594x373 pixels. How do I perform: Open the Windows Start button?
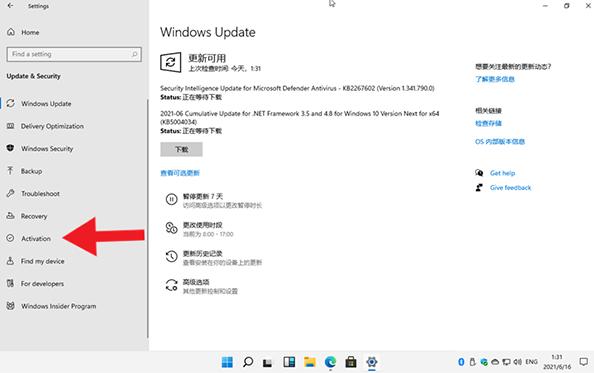(x=227, y=362)
